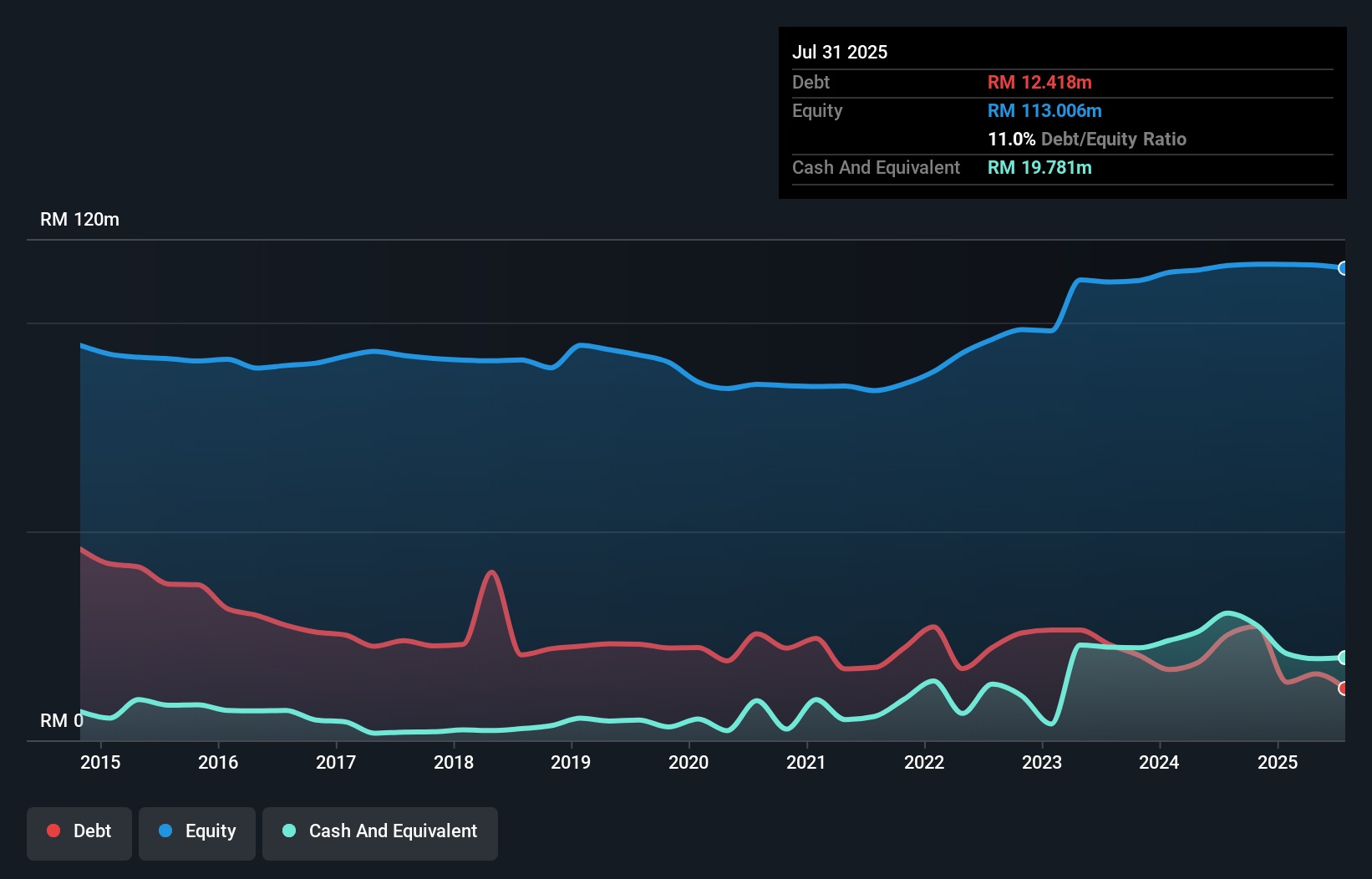Click the RM 113.006m equity link

tap(1044, 110)
